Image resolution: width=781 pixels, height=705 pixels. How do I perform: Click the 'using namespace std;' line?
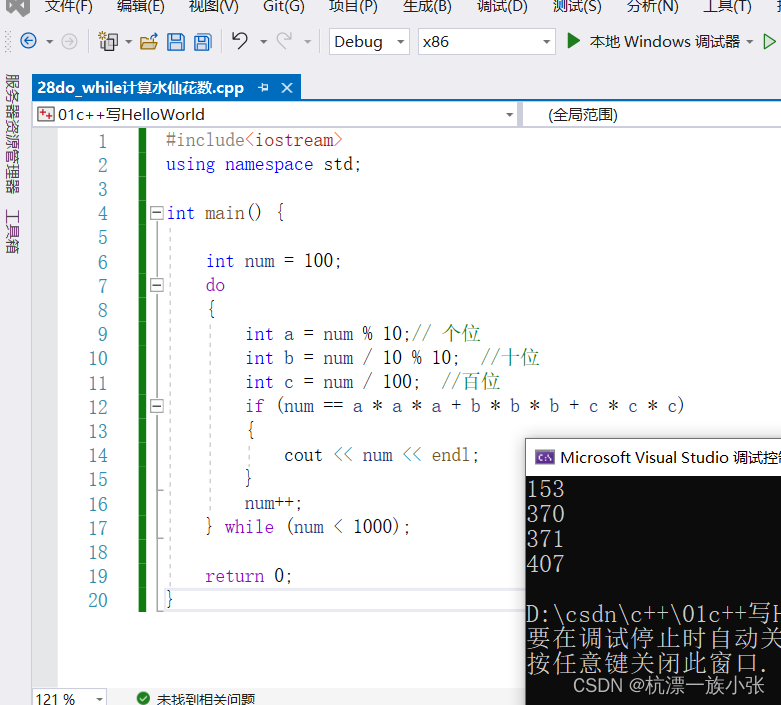[263, 164]
